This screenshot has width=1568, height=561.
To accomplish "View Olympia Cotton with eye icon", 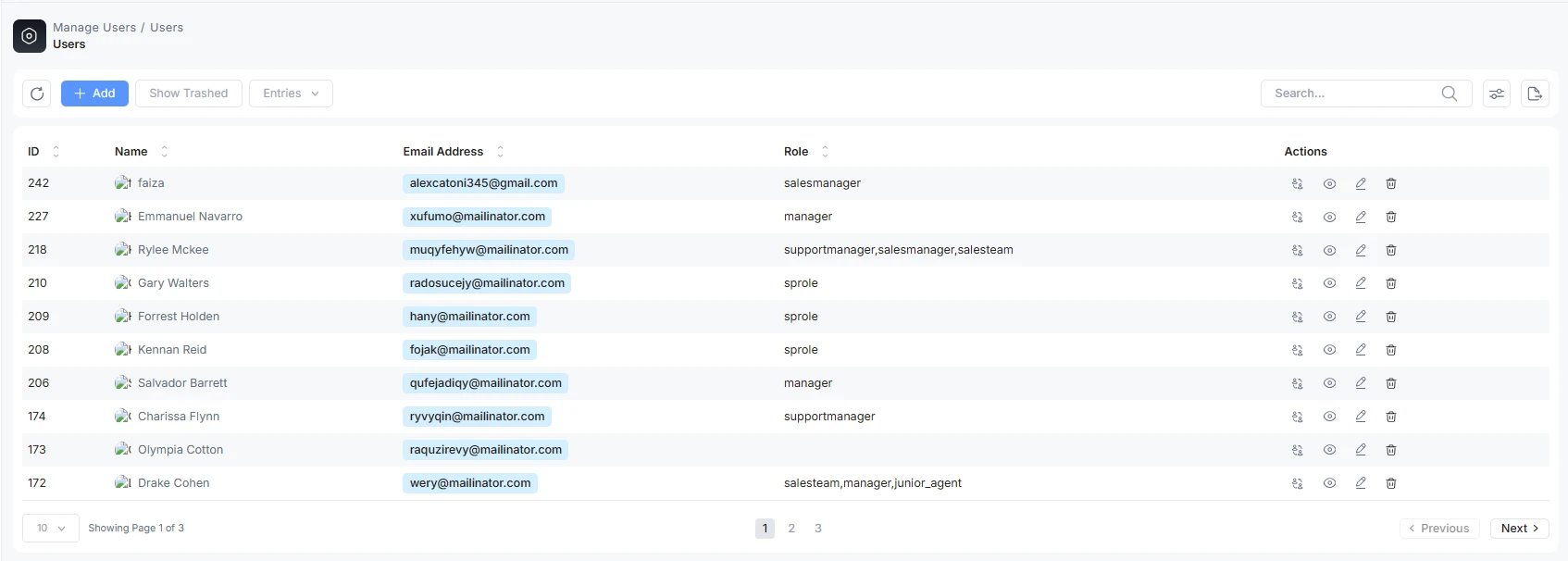I will point(1329,450).
